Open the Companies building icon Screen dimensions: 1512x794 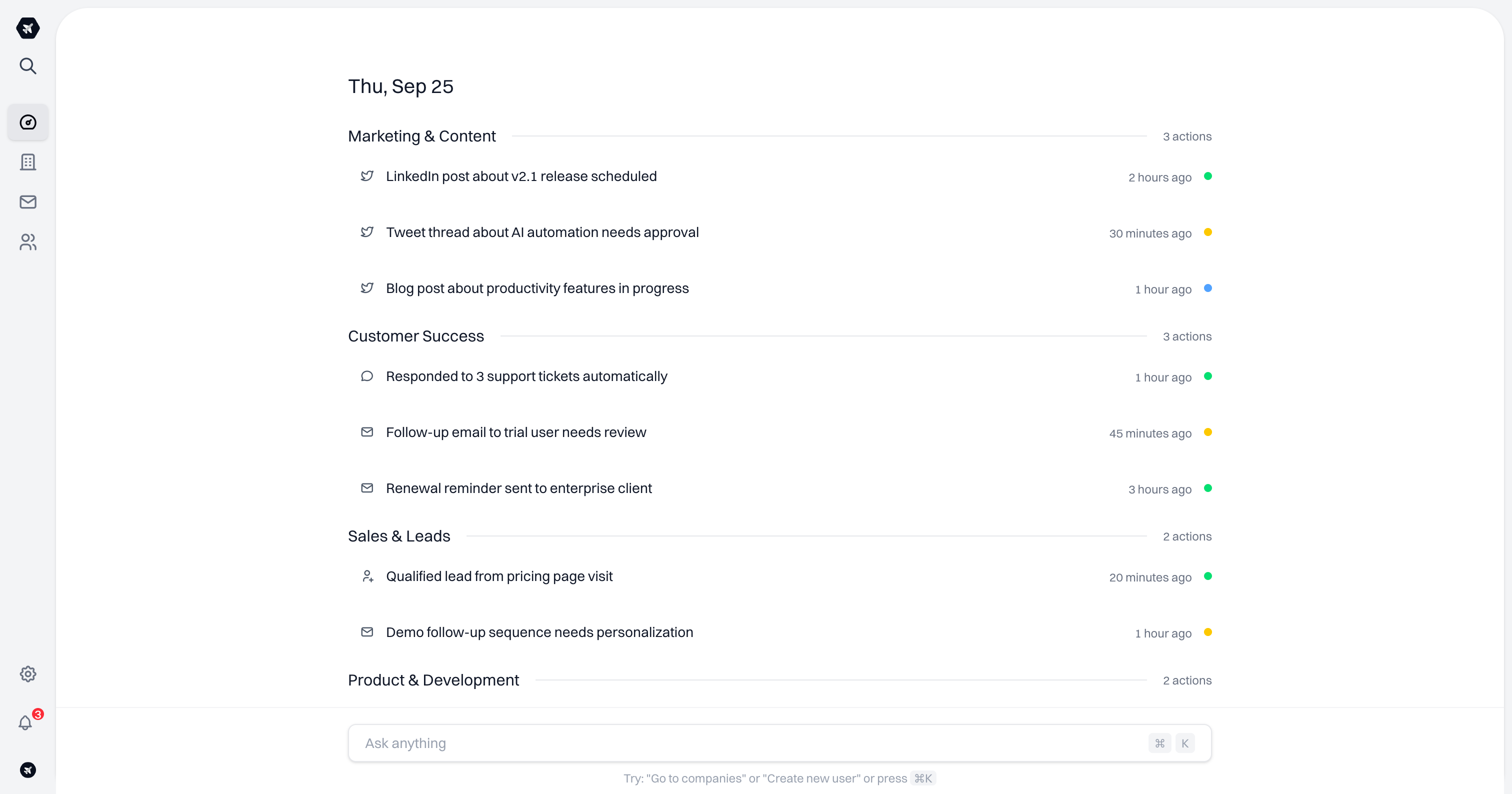point(27,162)
